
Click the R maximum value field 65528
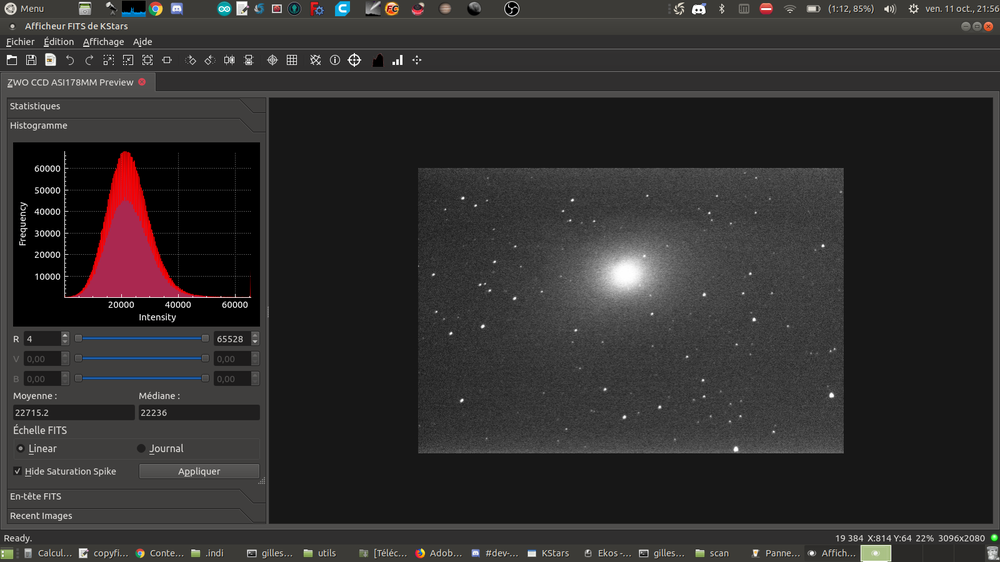click(231, 339)
